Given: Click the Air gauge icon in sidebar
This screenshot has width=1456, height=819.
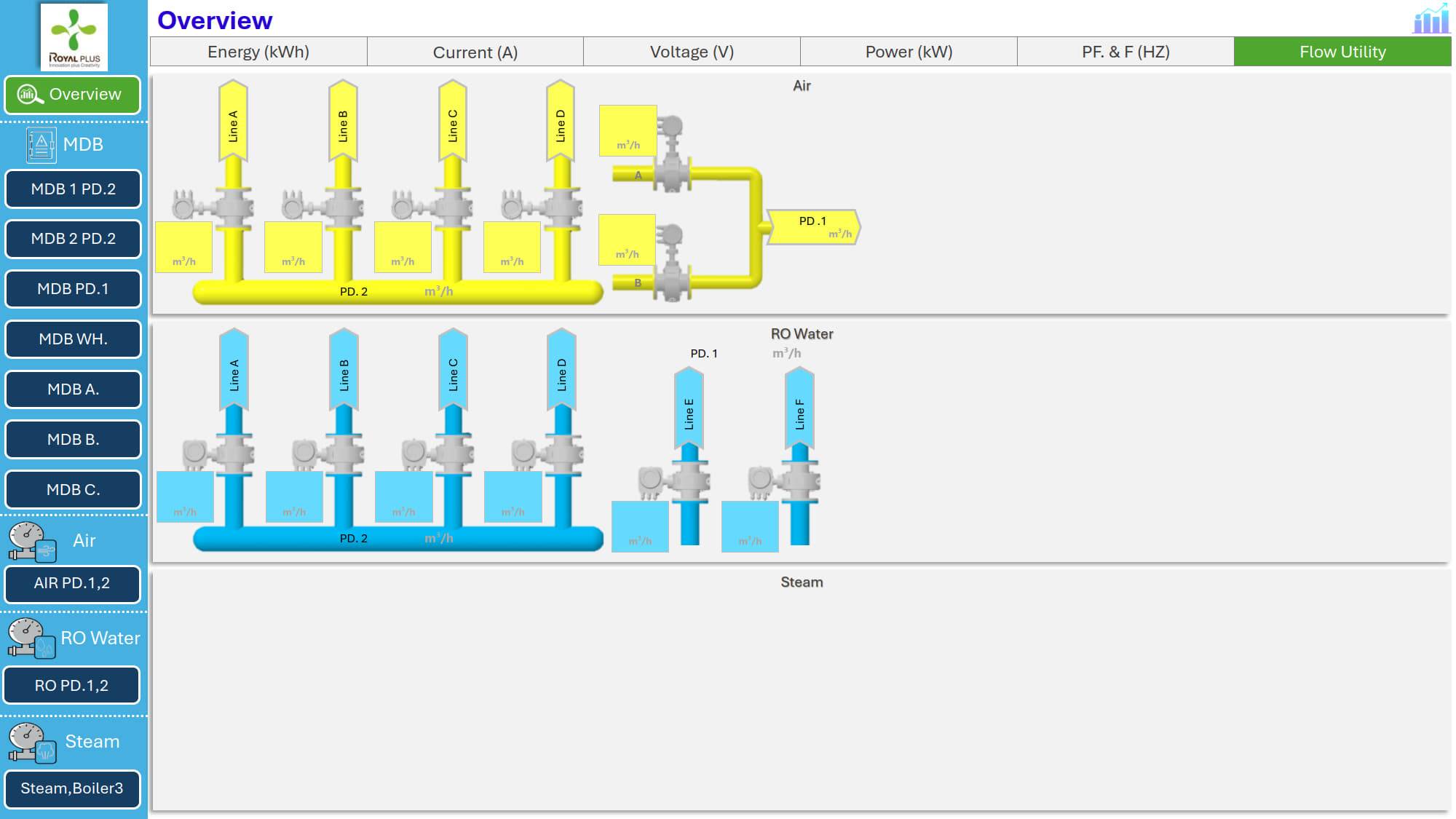Looking at the screenshot, I should pos(32,542).
